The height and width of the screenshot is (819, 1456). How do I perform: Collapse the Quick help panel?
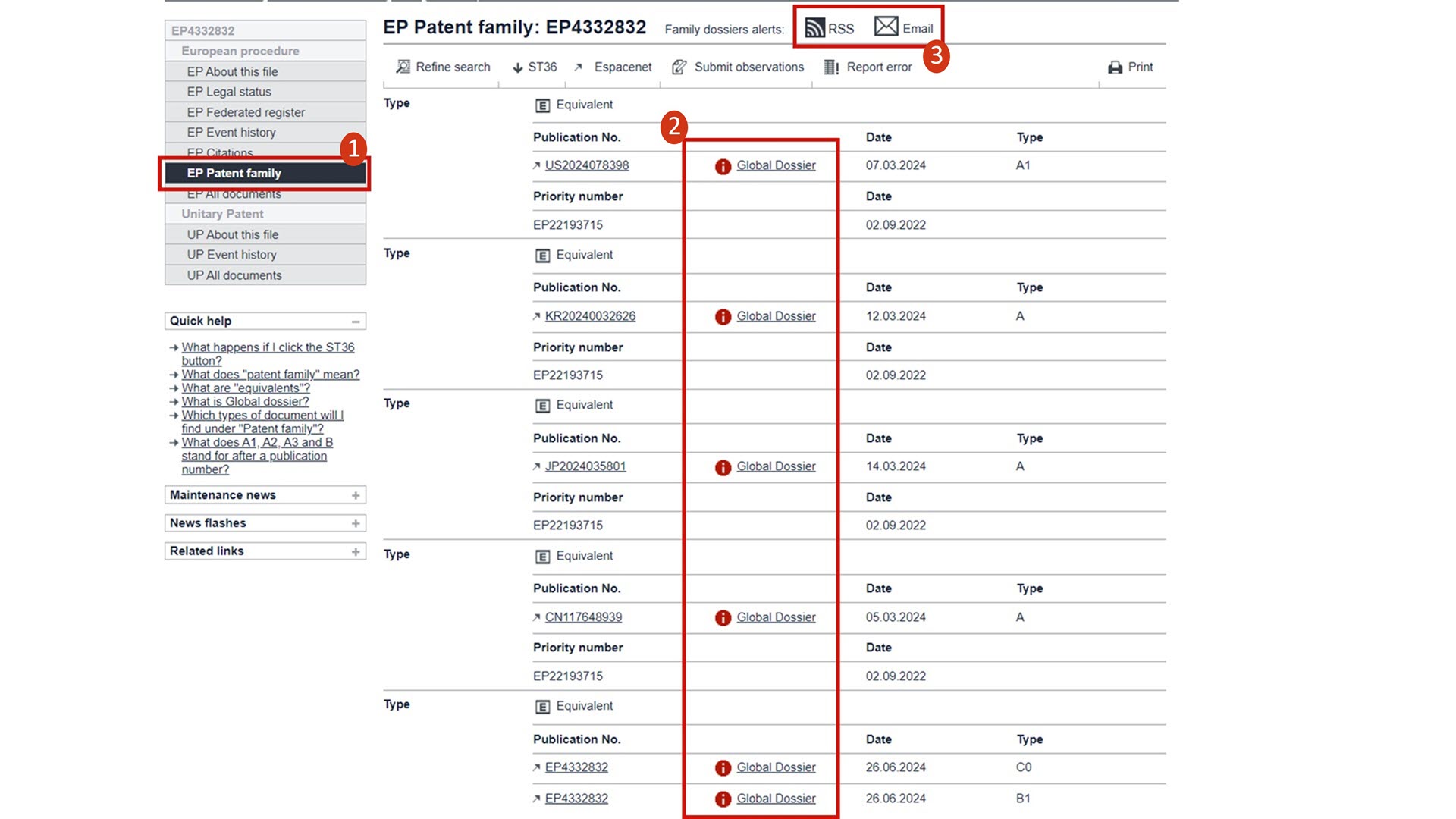click(x=355, y=322)
